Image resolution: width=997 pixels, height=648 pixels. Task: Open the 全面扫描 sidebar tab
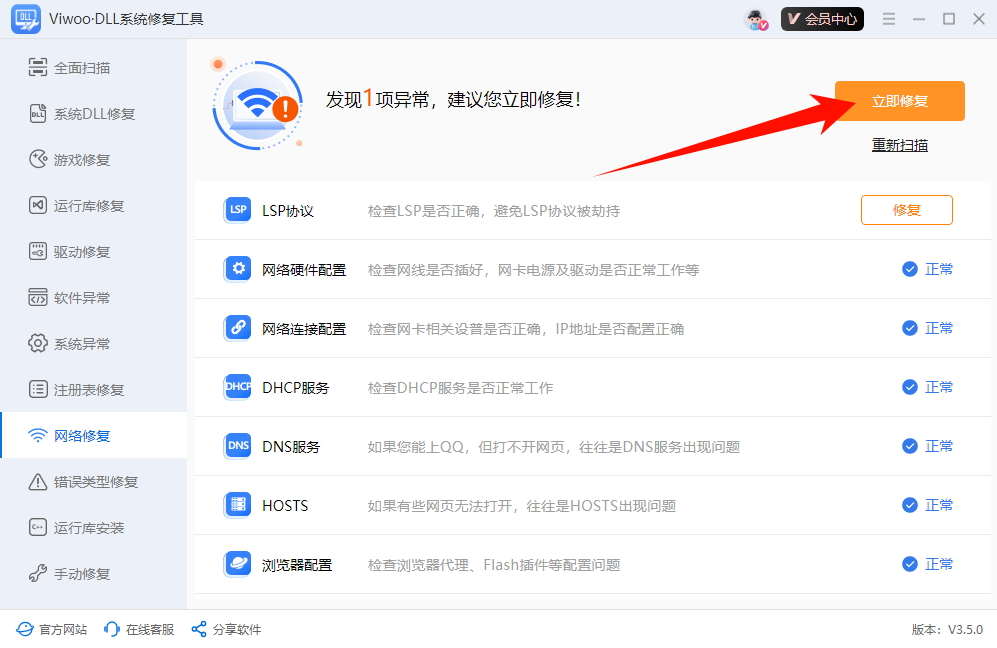[82, 68]
